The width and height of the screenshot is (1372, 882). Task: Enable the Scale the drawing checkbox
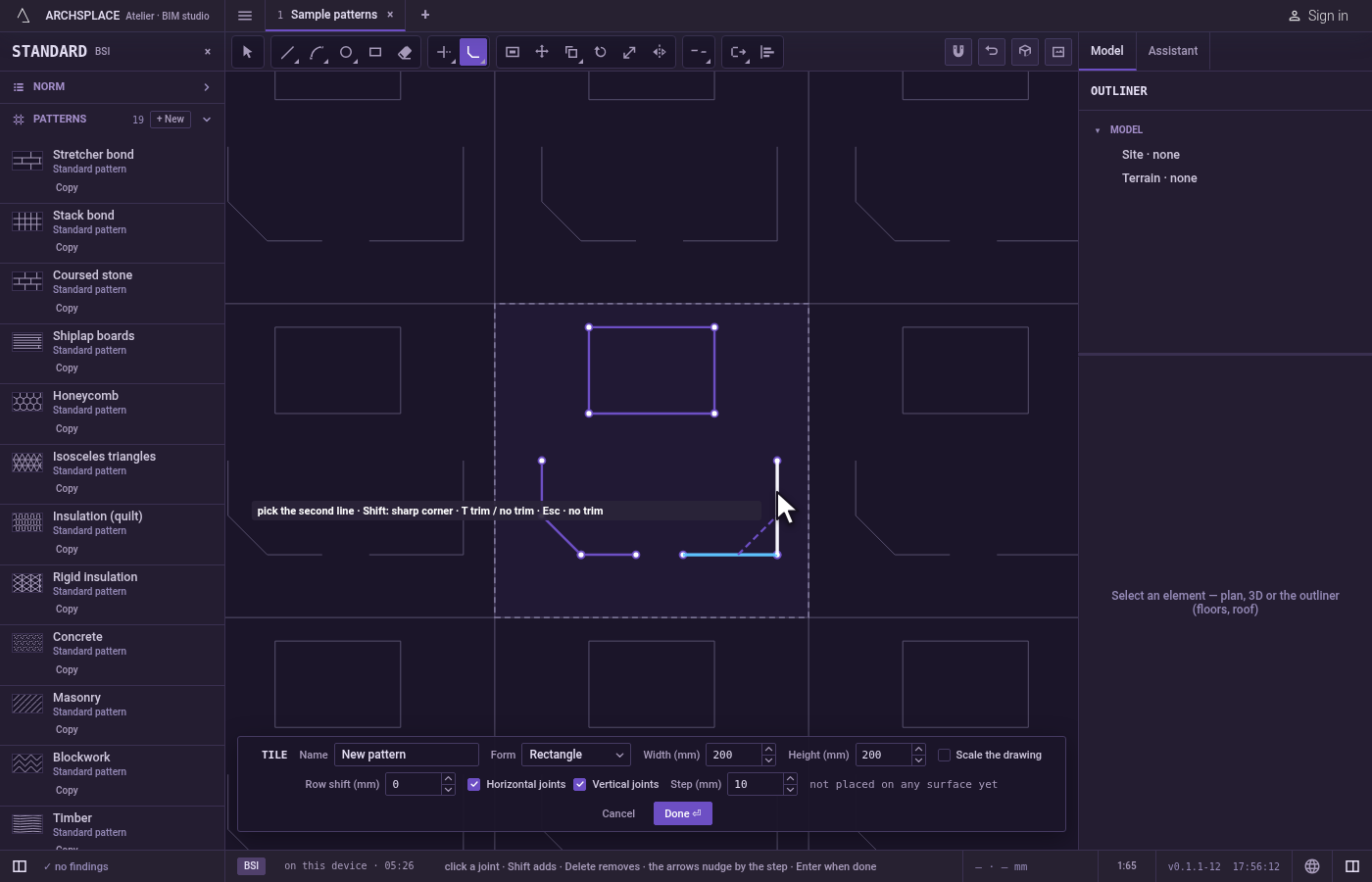944,755
